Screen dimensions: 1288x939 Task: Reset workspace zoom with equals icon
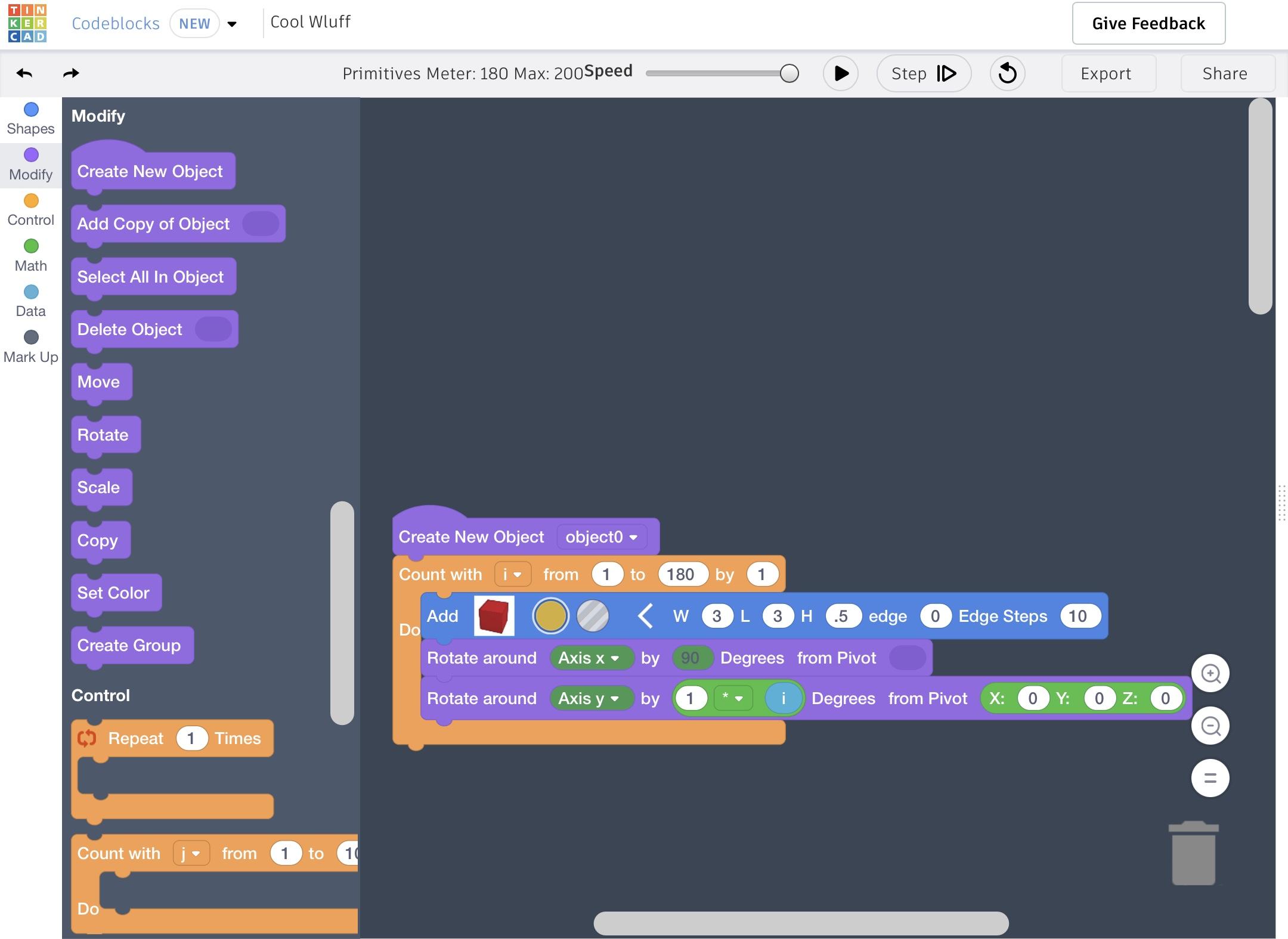[x=1210, y=778]
